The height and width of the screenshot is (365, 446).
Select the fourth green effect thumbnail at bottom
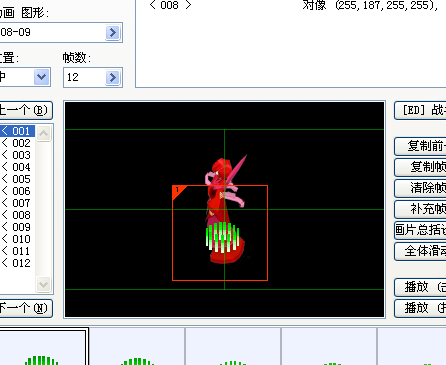[329, 347]
